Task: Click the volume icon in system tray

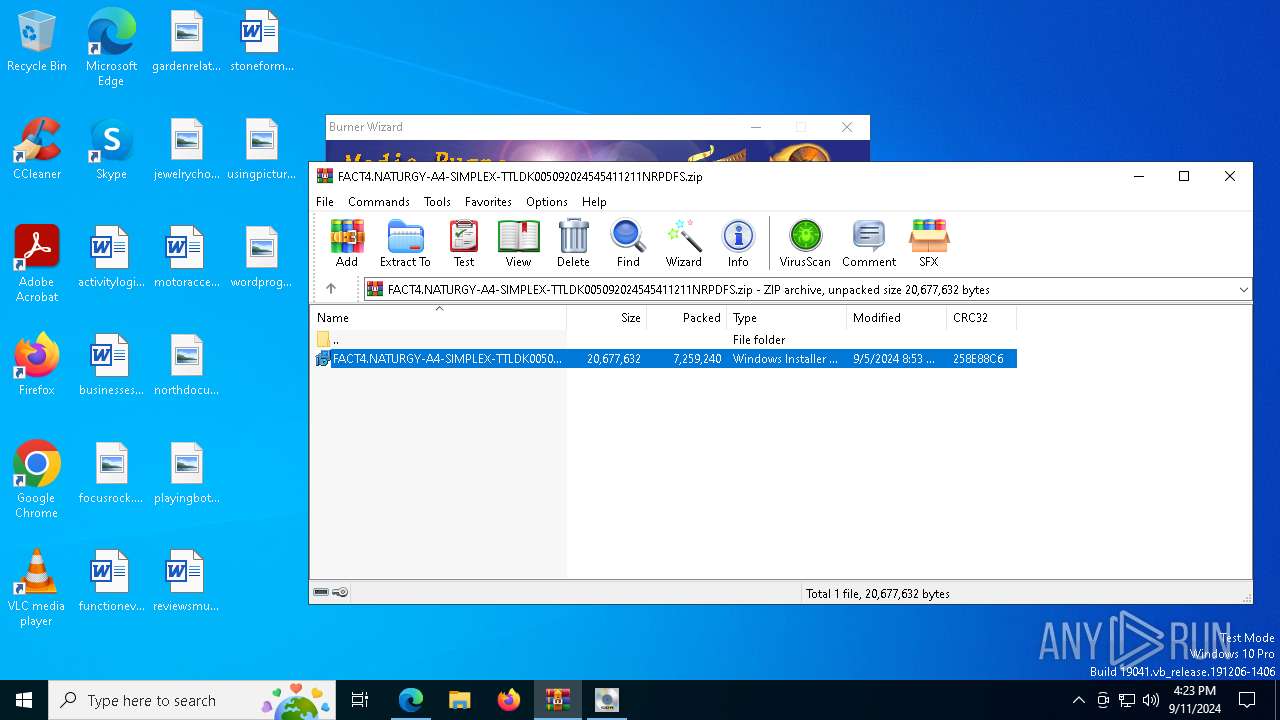Action: click(x=1150, y=700)
